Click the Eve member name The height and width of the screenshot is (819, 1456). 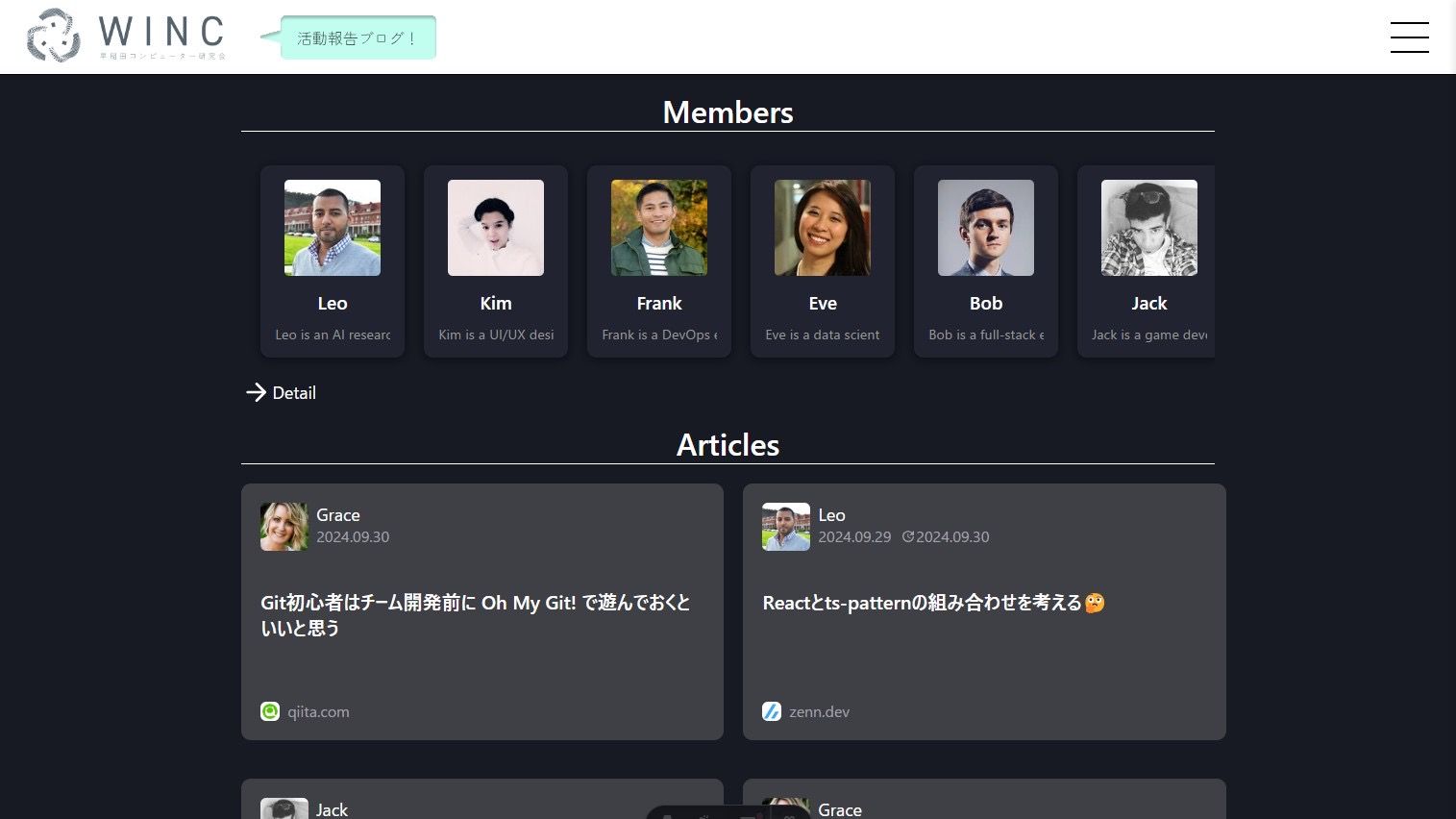823,304
